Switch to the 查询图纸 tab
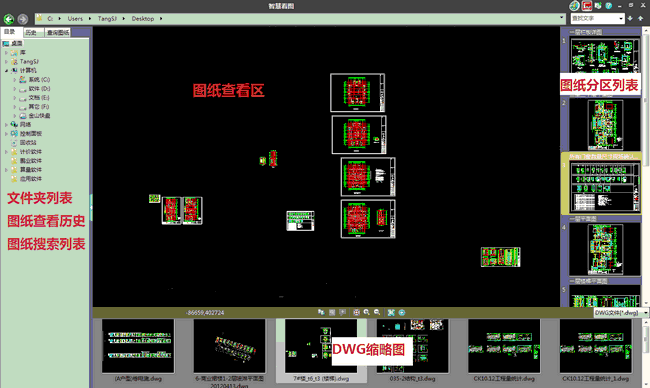This screenshot has width=650, height=388. 58,32
